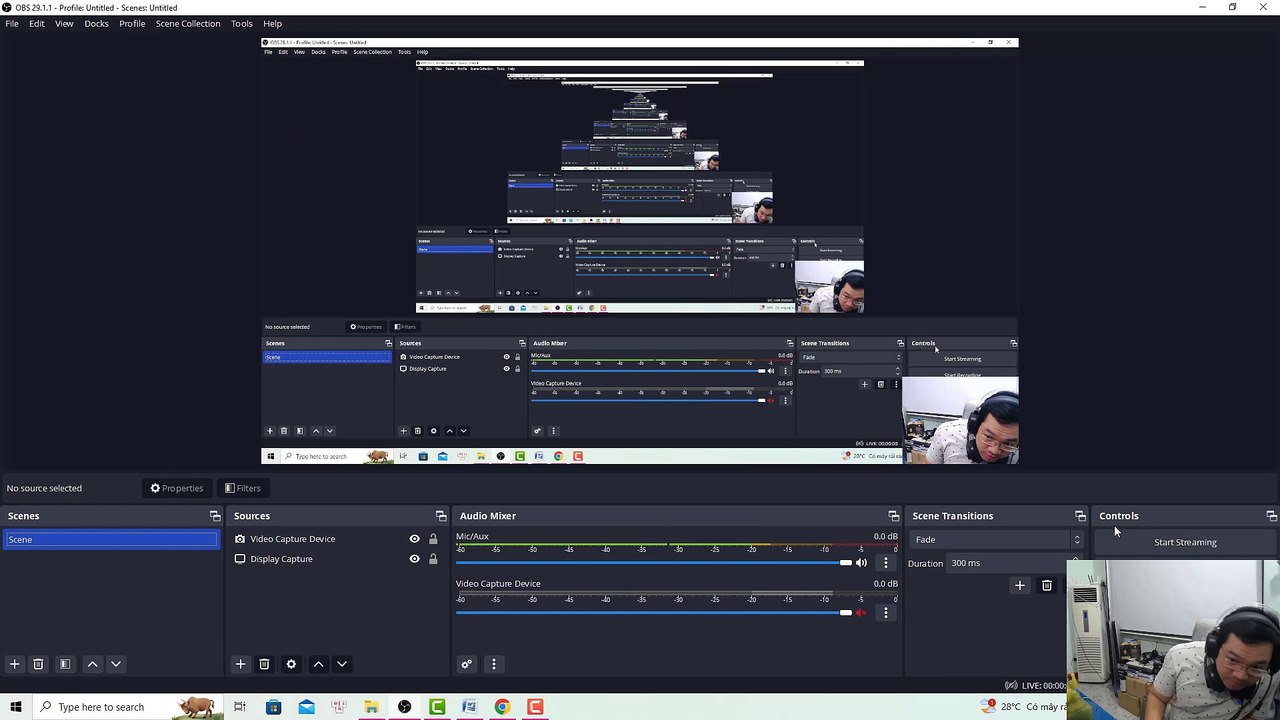This screenshot has width=1280, height=720.
Task: Hide the Display Capture source
Action: click(x=414, y=559)
